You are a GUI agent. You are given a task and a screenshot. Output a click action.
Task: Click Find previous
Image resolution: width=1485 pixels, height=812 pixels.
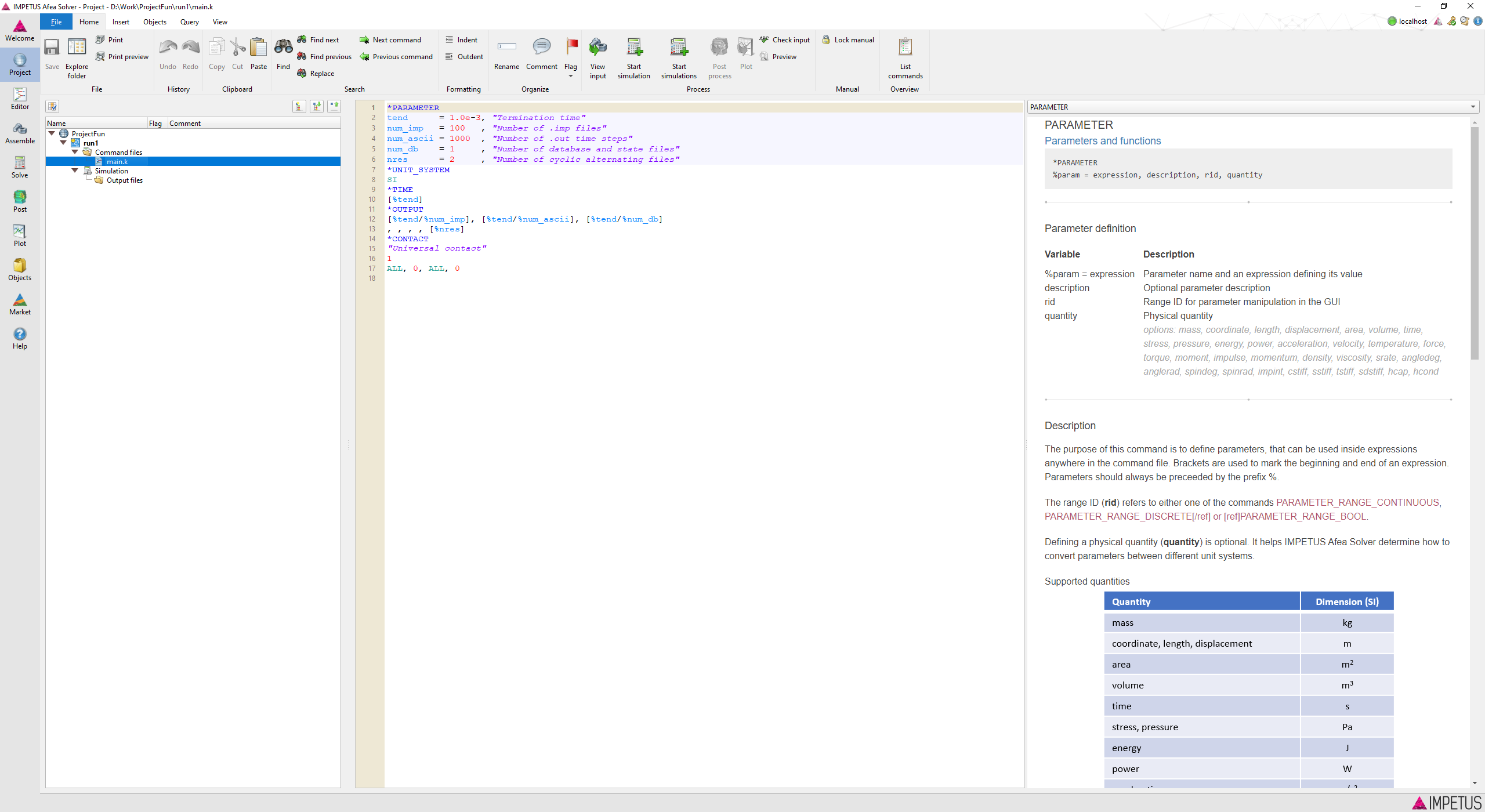click(x=324, y=56)
